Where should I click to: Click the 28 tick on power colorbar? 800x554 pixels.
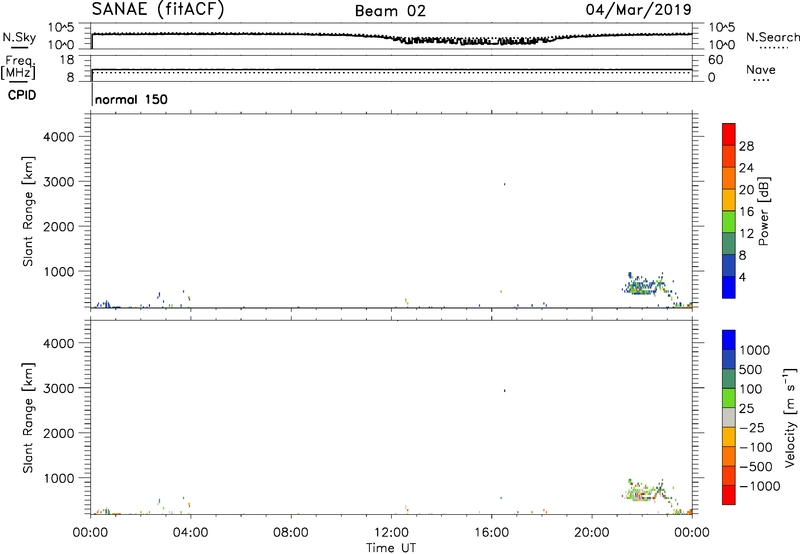click(x=746, y=146)
